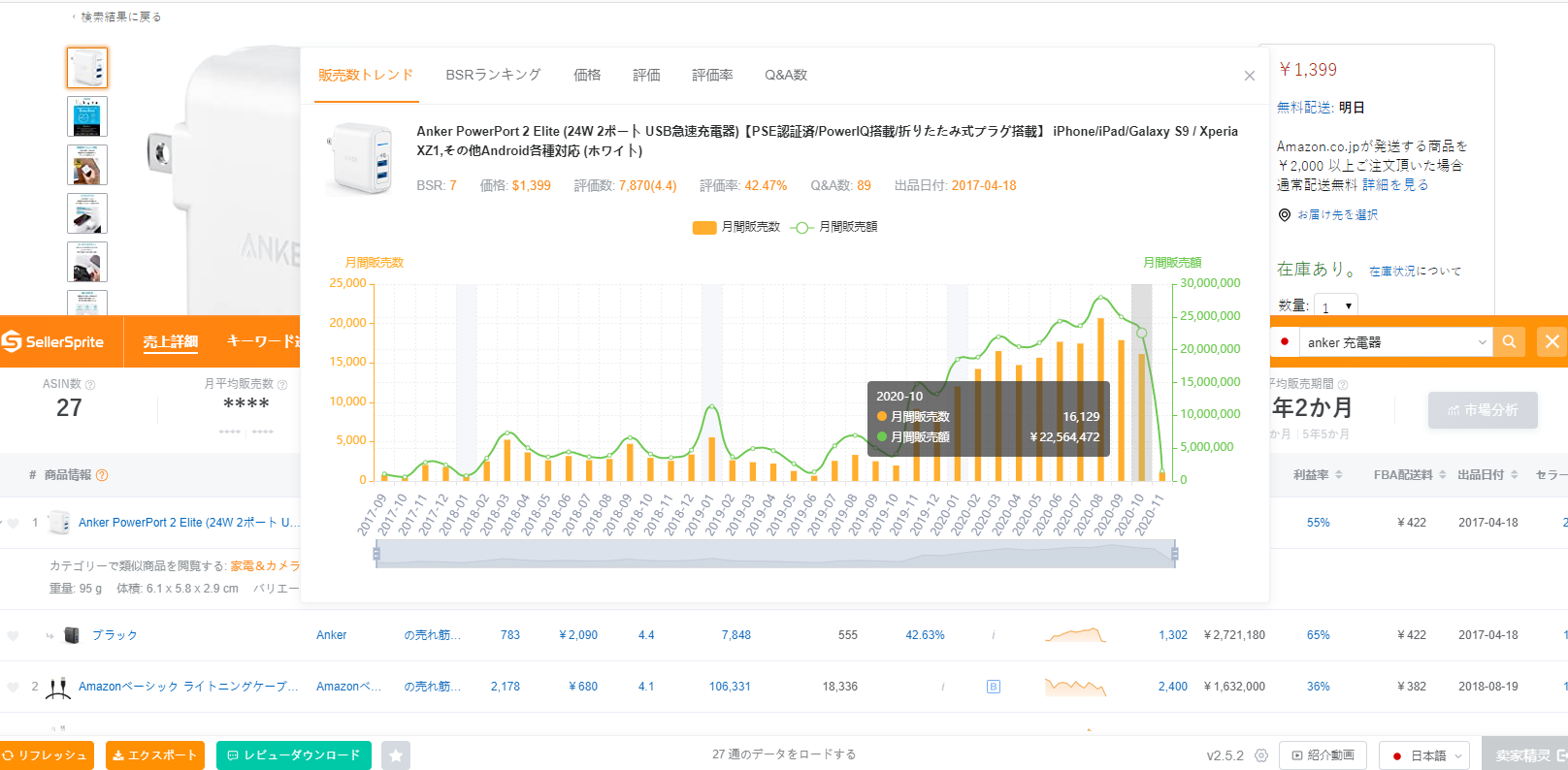Select the Japan flag marketplace icon
Image resolution: width=1568 pixels, height=770 pixels.
coord(1285,341)
